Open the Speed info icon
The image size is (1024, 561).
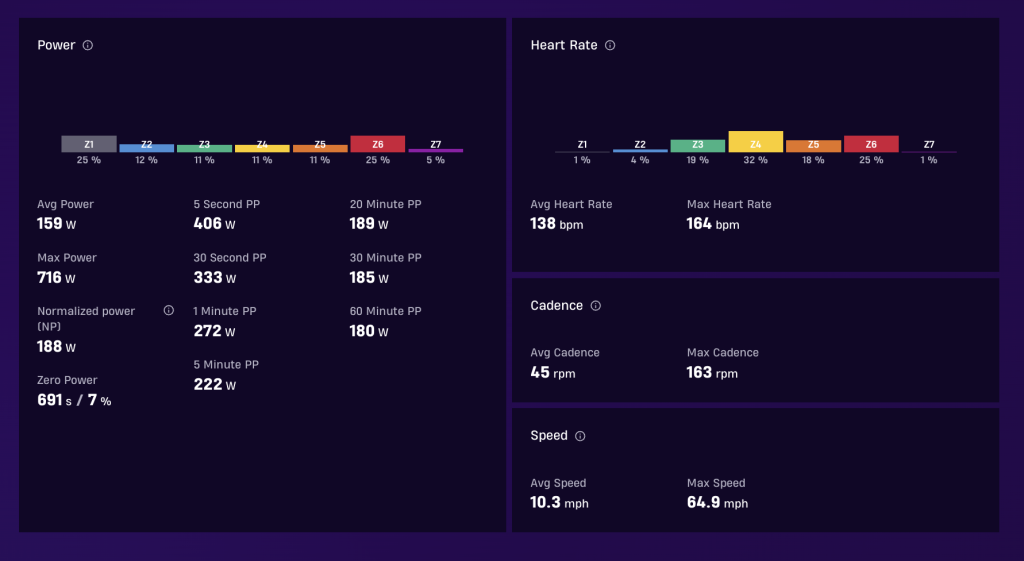click(x=580, y=436)
